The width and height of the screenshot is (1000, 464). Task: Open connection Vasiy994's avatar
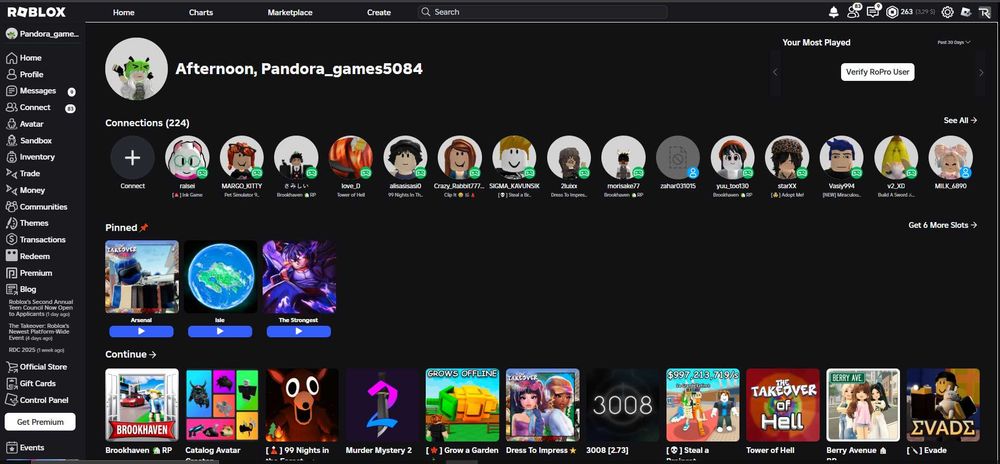pyautogui.click(x=841, y=157)
